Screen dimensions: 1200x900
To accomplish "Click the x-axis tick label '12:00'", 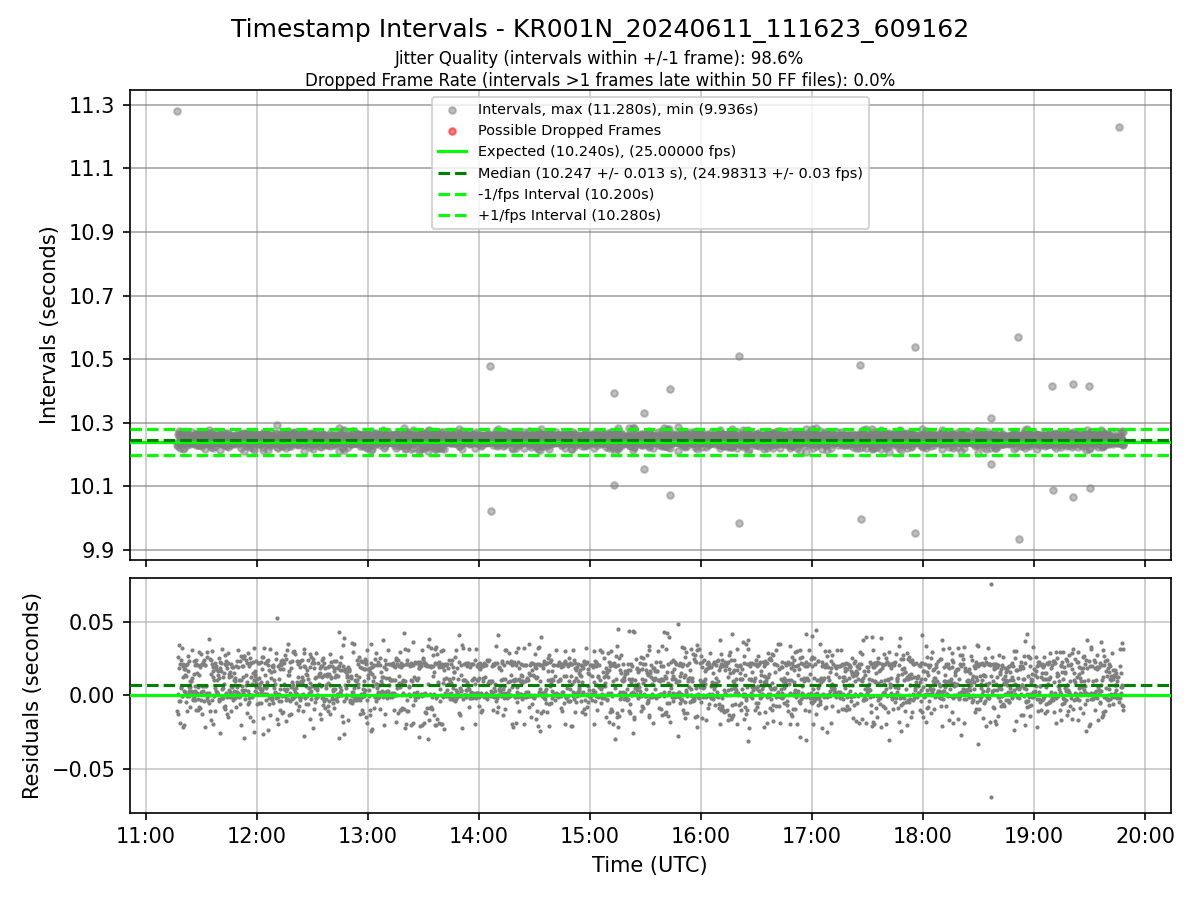I will pyautogui.click(x=257, y=834).
